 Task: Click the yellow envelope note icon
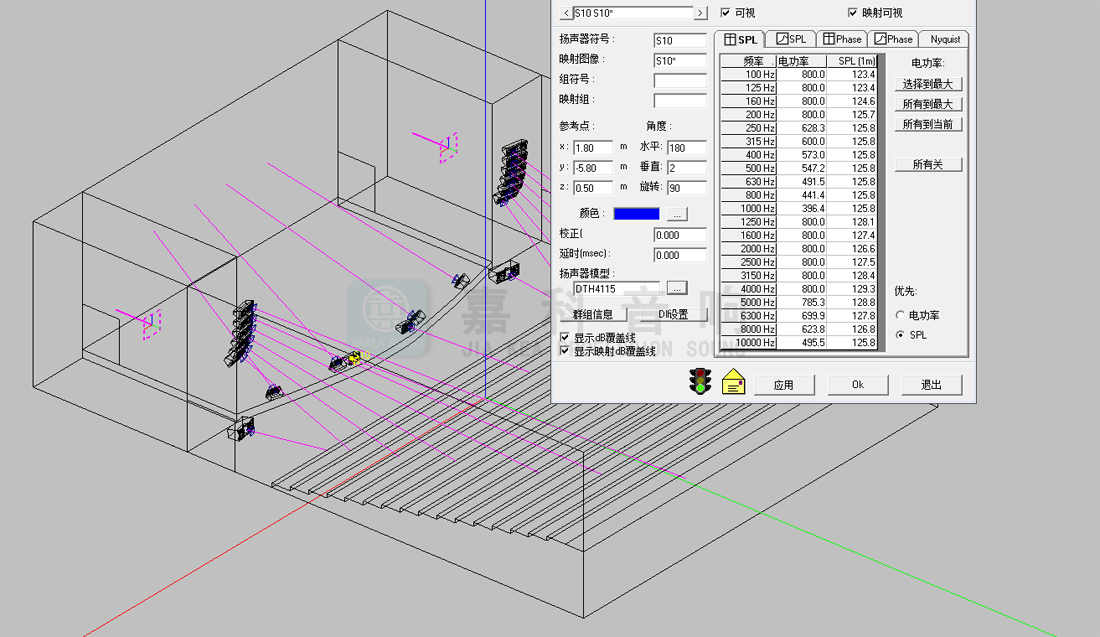pos(734,382)
